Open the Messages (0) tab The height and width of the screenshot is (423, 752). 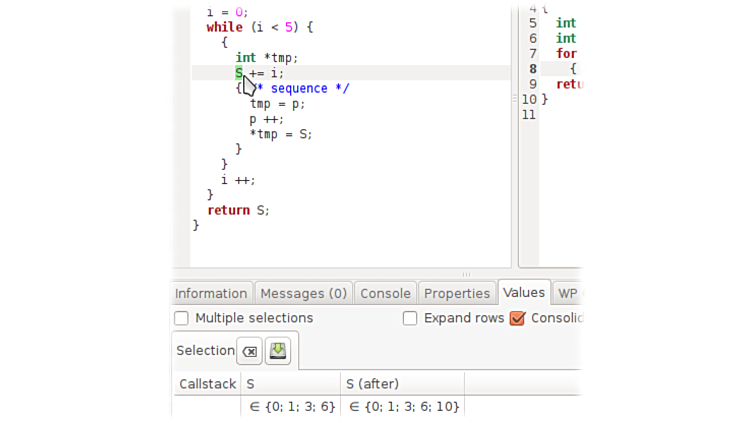(x=303, y=293)
